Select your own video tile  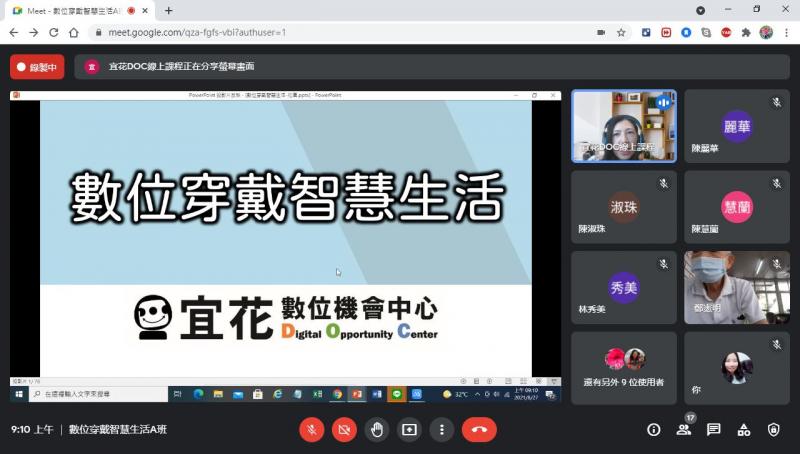(737, 368)
